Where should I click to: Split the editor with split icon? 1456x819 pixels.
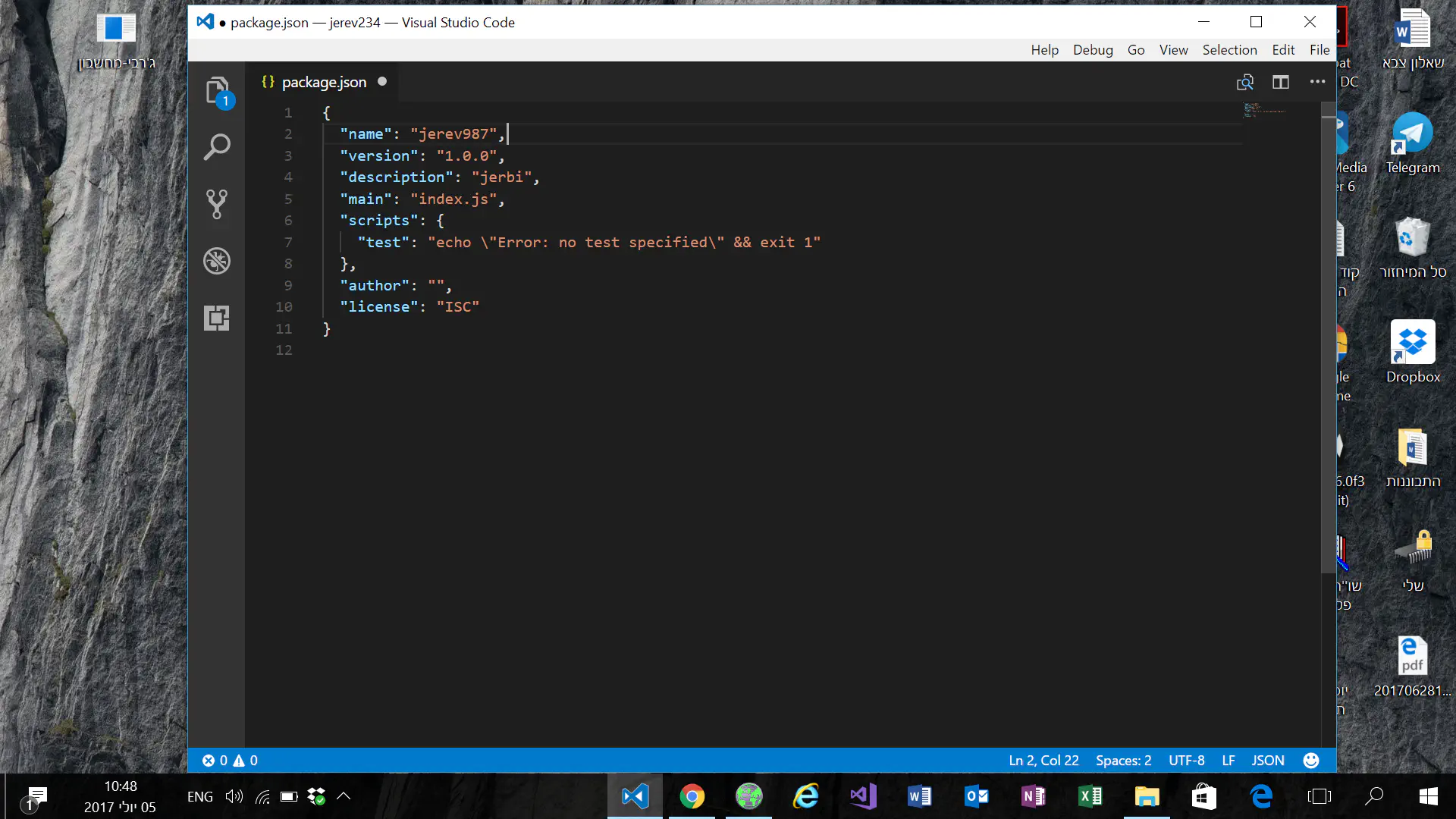[1281, 82]
